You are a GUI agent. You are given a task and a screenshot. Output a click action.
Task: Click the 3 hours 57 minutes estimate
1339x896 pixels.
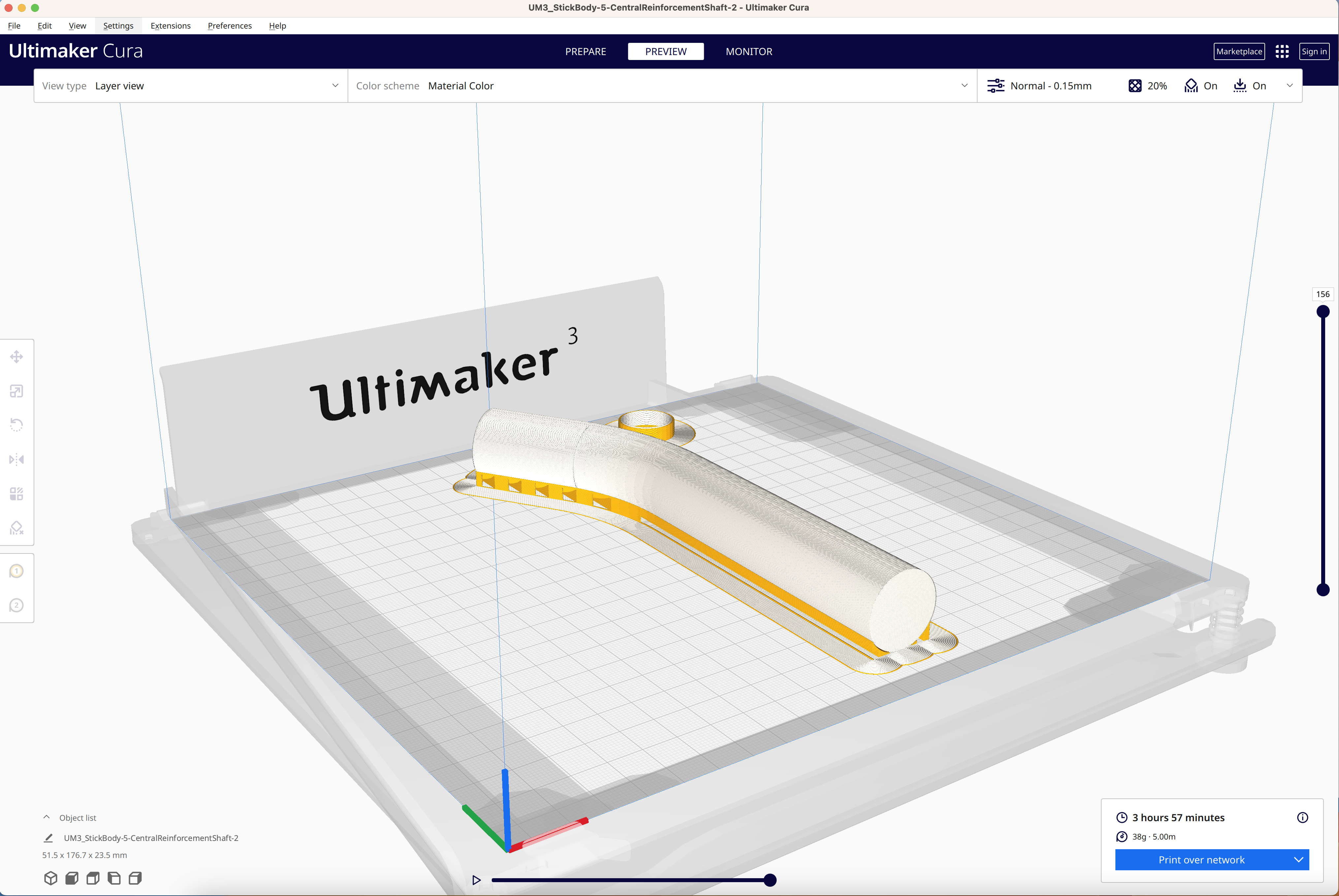point(1178,817)
